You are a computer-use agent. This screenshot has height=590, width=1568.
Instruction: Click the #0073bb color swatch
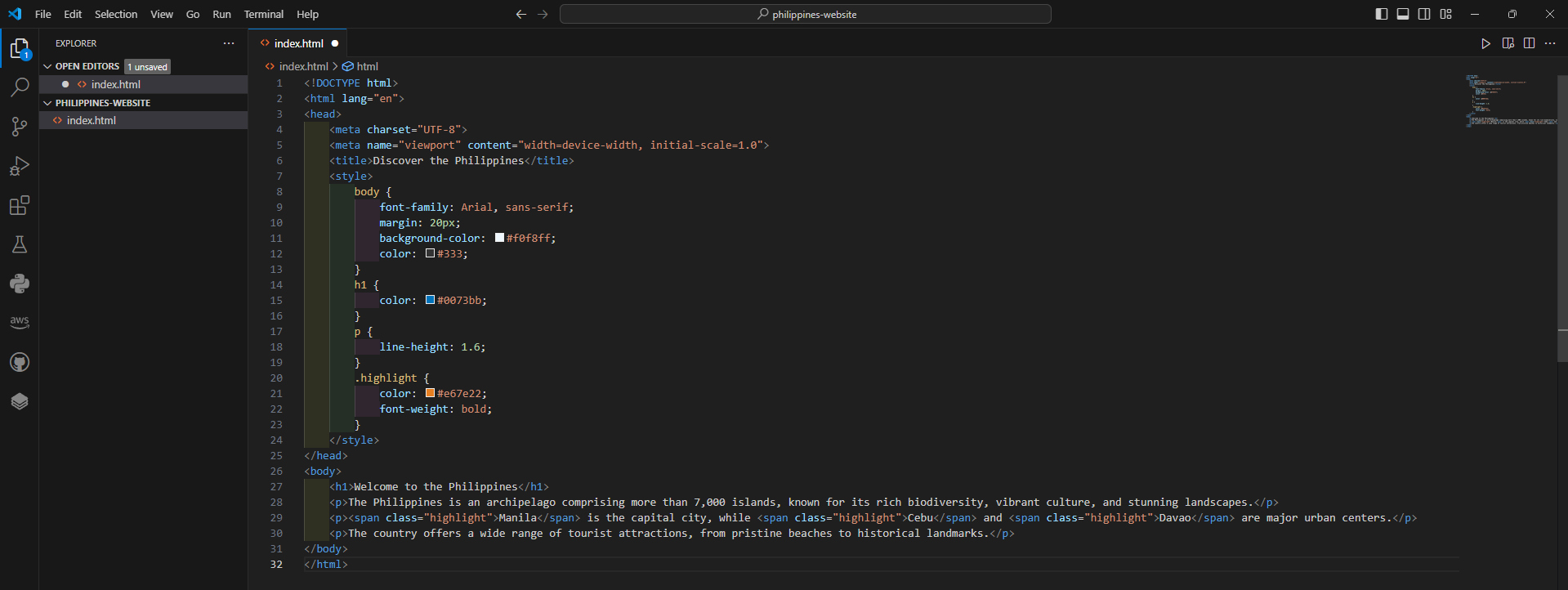point(430,300)
